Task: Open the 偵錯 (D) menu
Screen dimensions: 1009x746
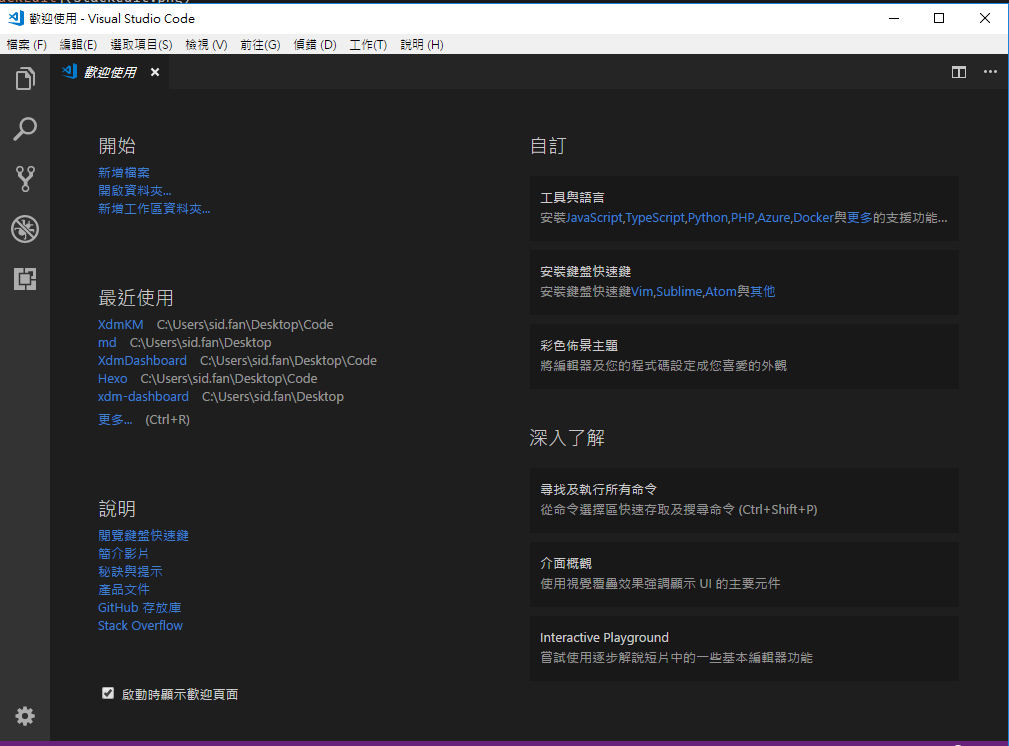Action: [x=315, y=45]
